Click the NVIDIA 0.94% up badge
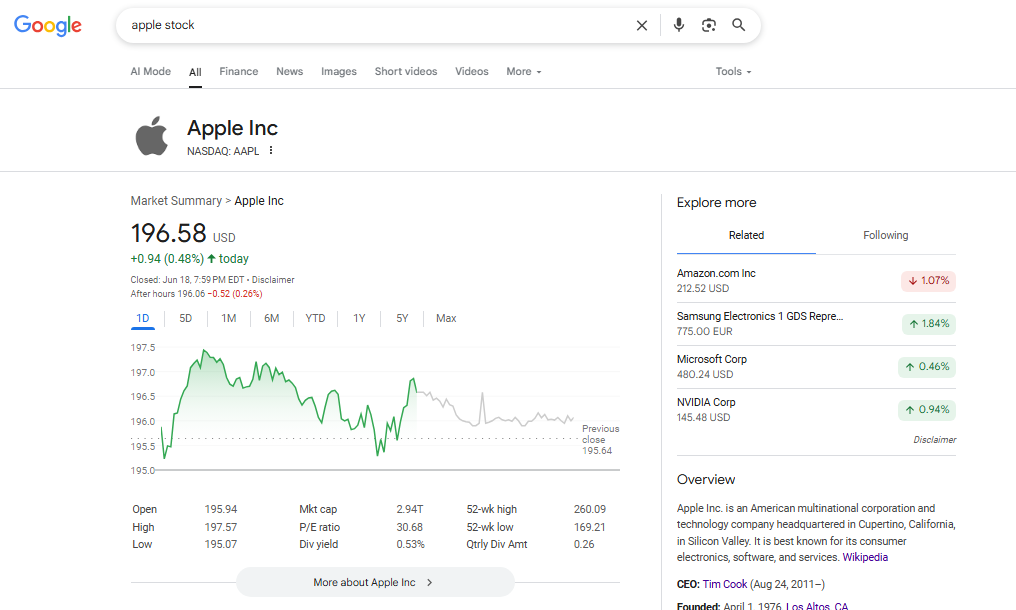Screen dimensions: 1016x610 927,410
